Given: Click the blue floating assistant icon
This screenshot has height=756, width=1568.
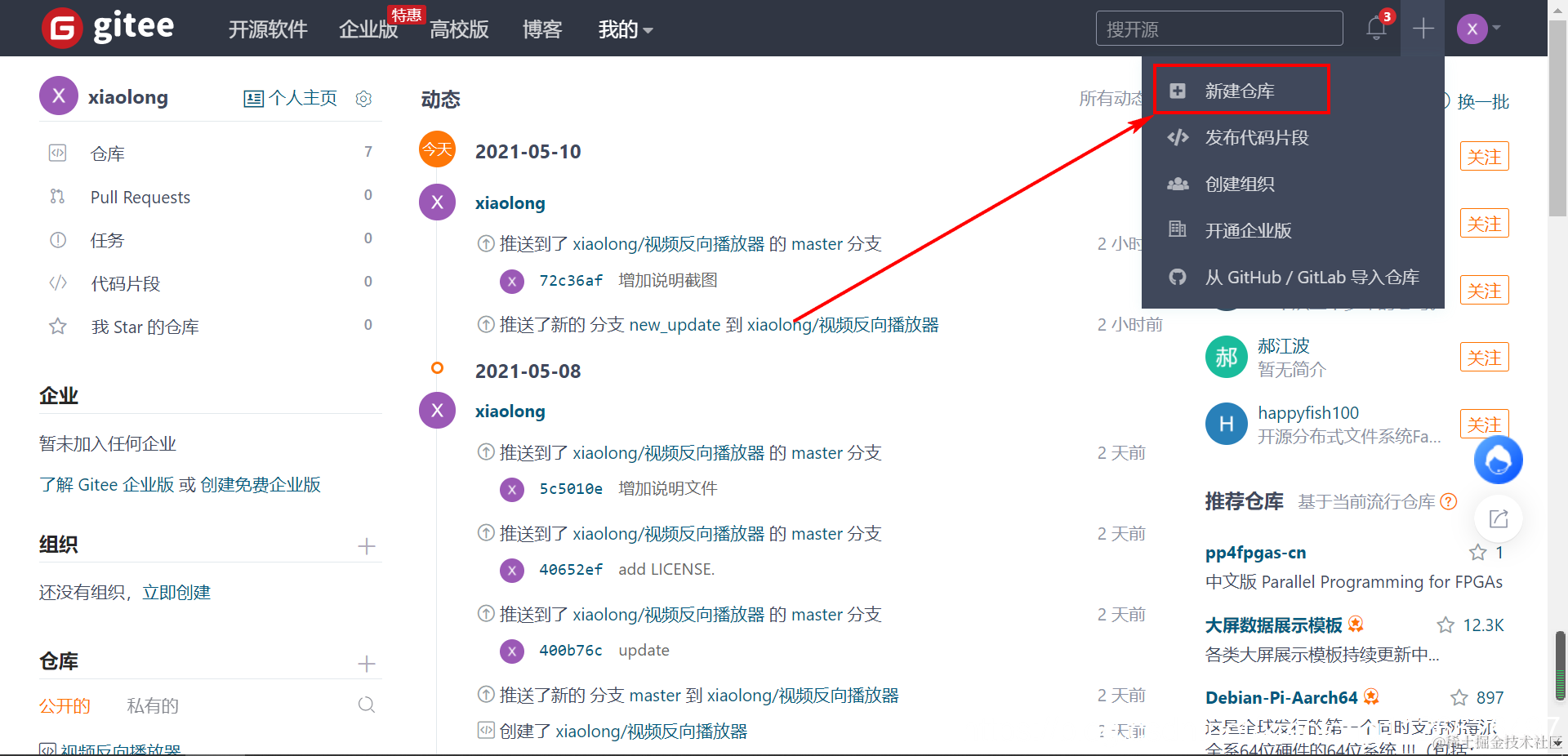Looking at the screenshot, I should pyautogui.click(x=1498, y=460).
